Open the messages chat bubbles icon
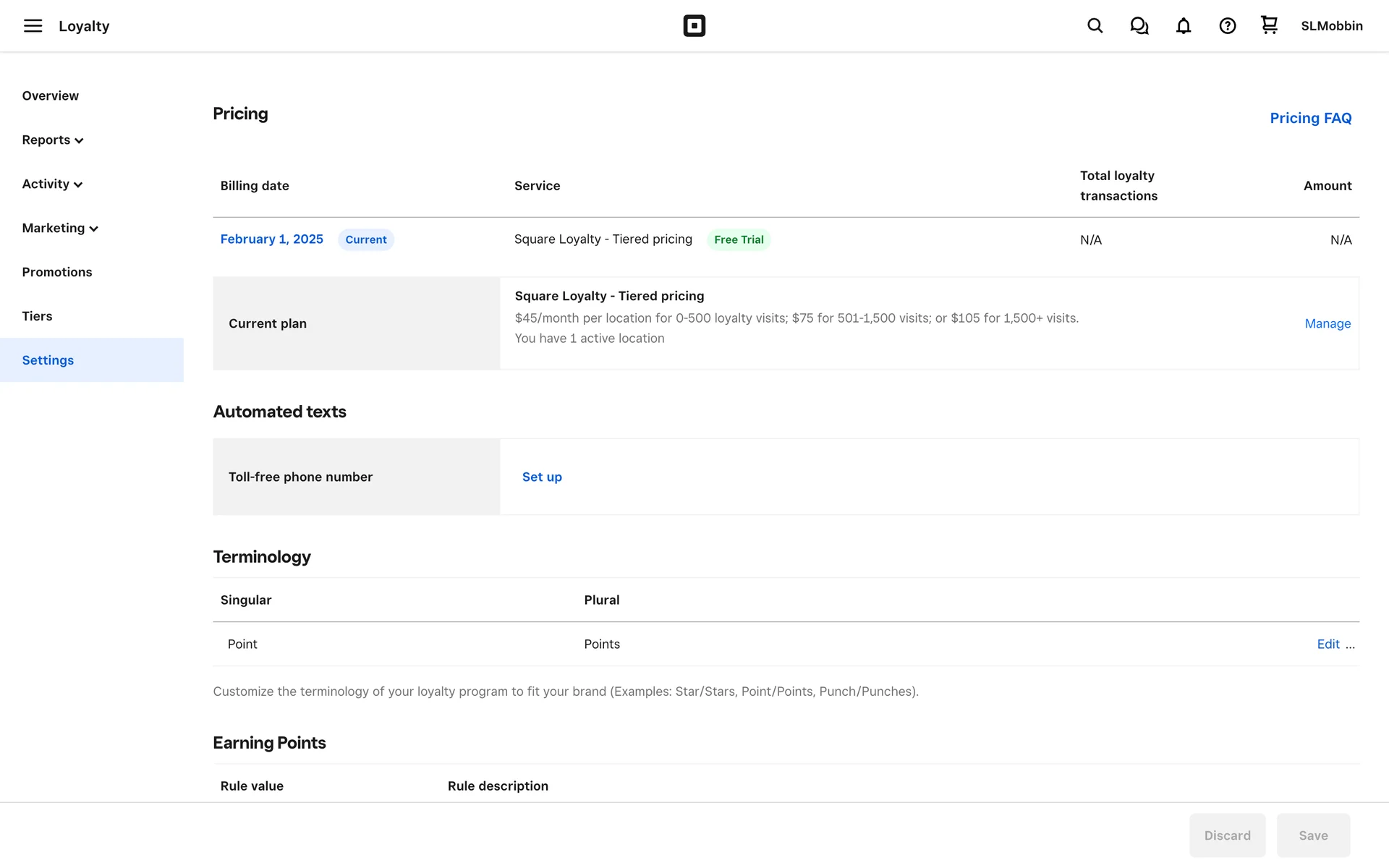Viewport: 1389px width, 868px height. pyautogui.click(x=1139, y=26)
